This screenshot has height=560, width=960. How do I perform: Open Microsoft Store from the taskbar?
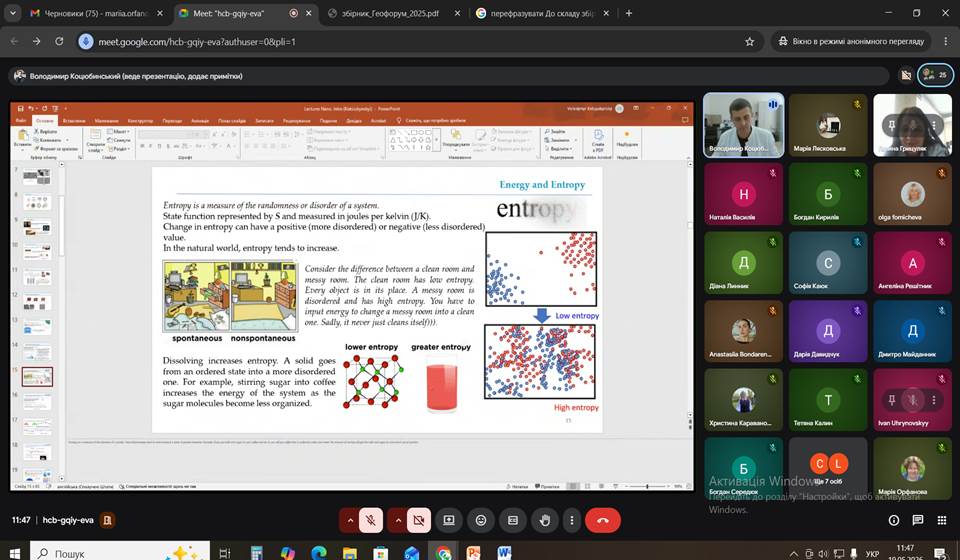pos(381,553)
